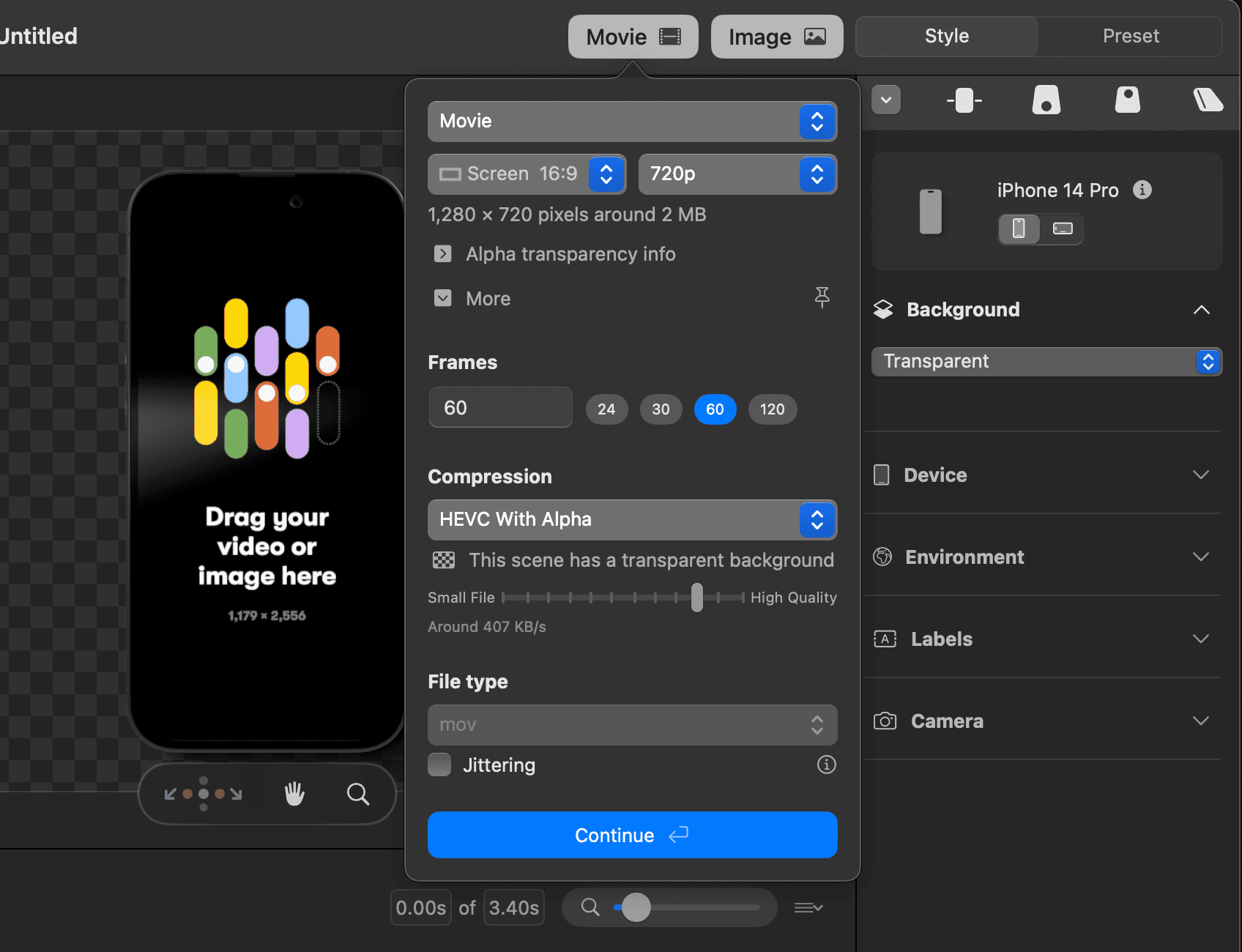Switch iPhone to landscape orientation
Viewport: 1242px width, 952px height.
[1062, 228]
